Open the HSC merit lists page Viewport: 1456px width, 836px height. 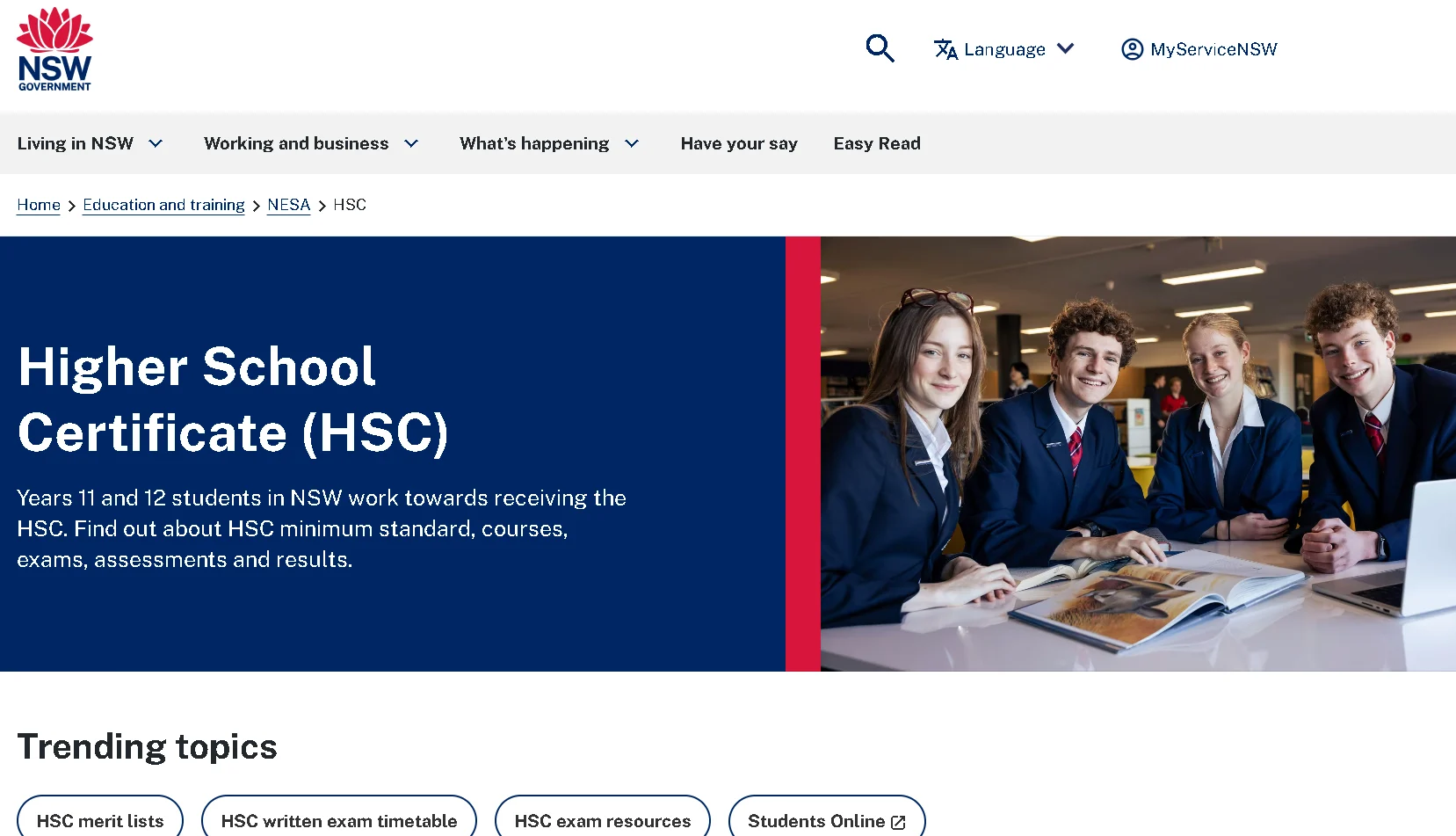pyautogui.click(x=100, y=820)
